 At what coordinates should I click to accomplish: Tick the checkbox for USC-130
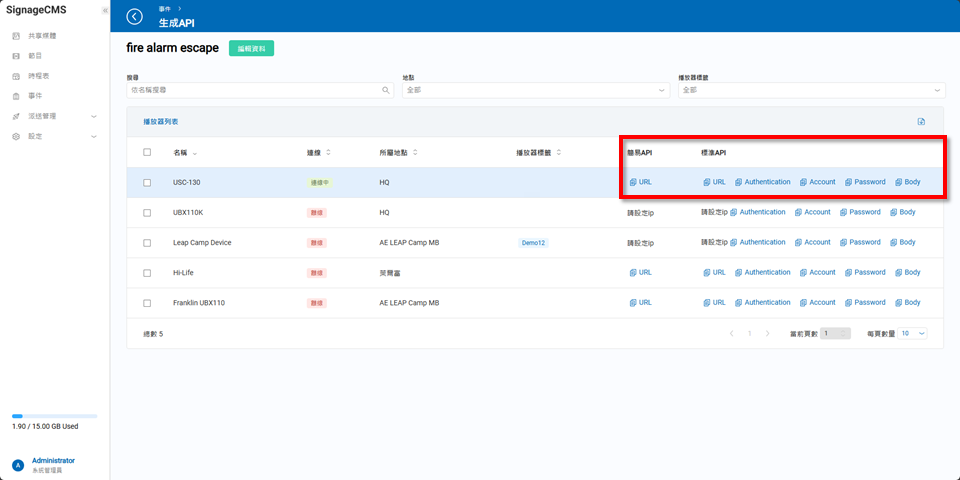[x=147, y=182]
